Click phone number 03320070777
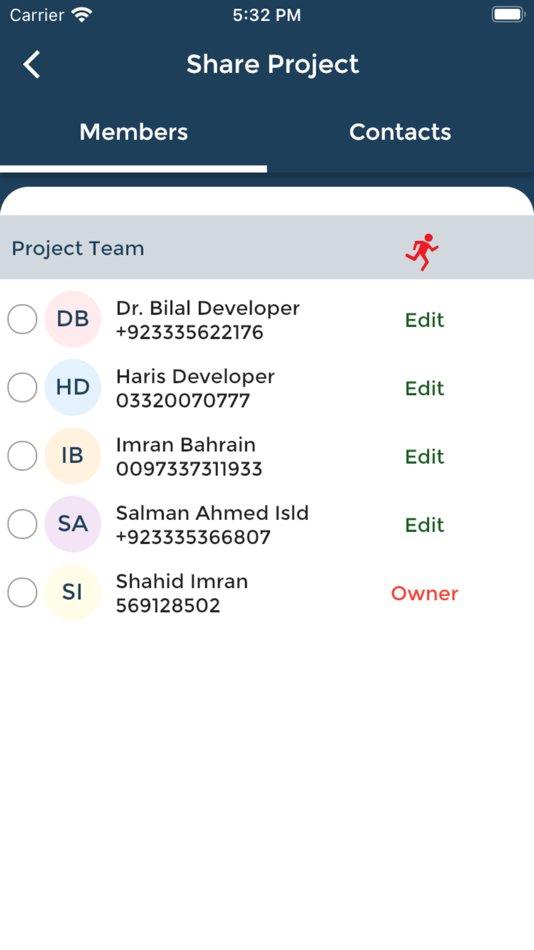The image size is (534, 950). tap(183, 401)
